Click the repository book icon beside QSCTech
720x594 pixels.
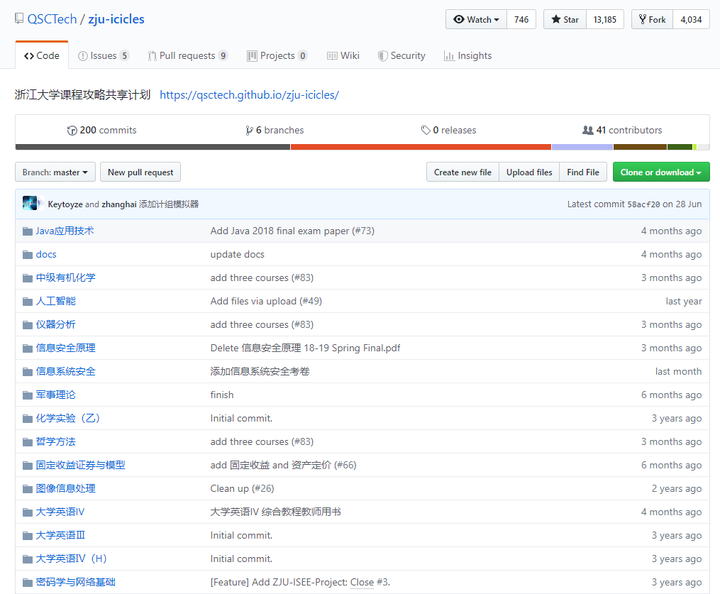(x=19, y=18)
